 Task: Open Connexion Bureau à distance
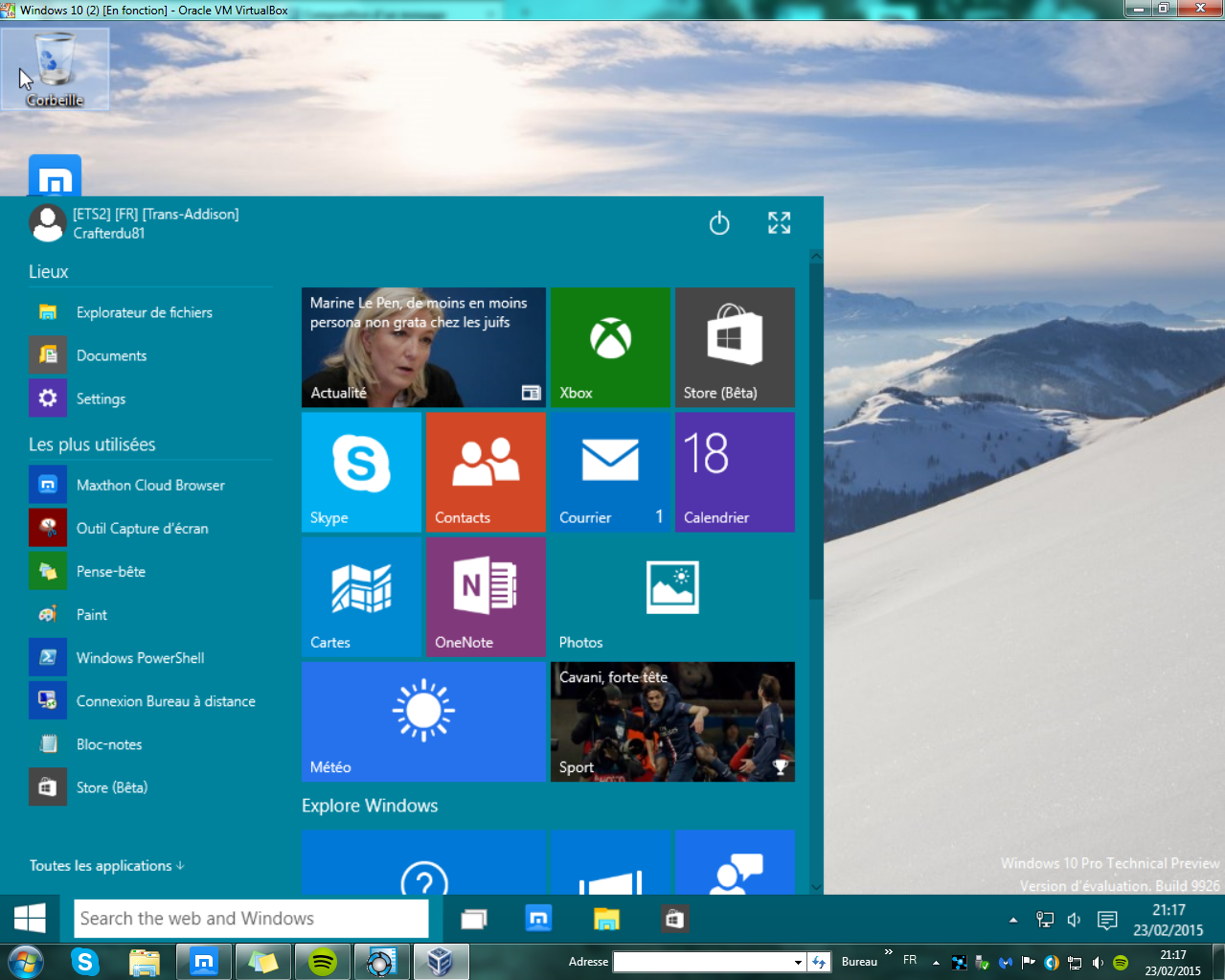(150, 701)
